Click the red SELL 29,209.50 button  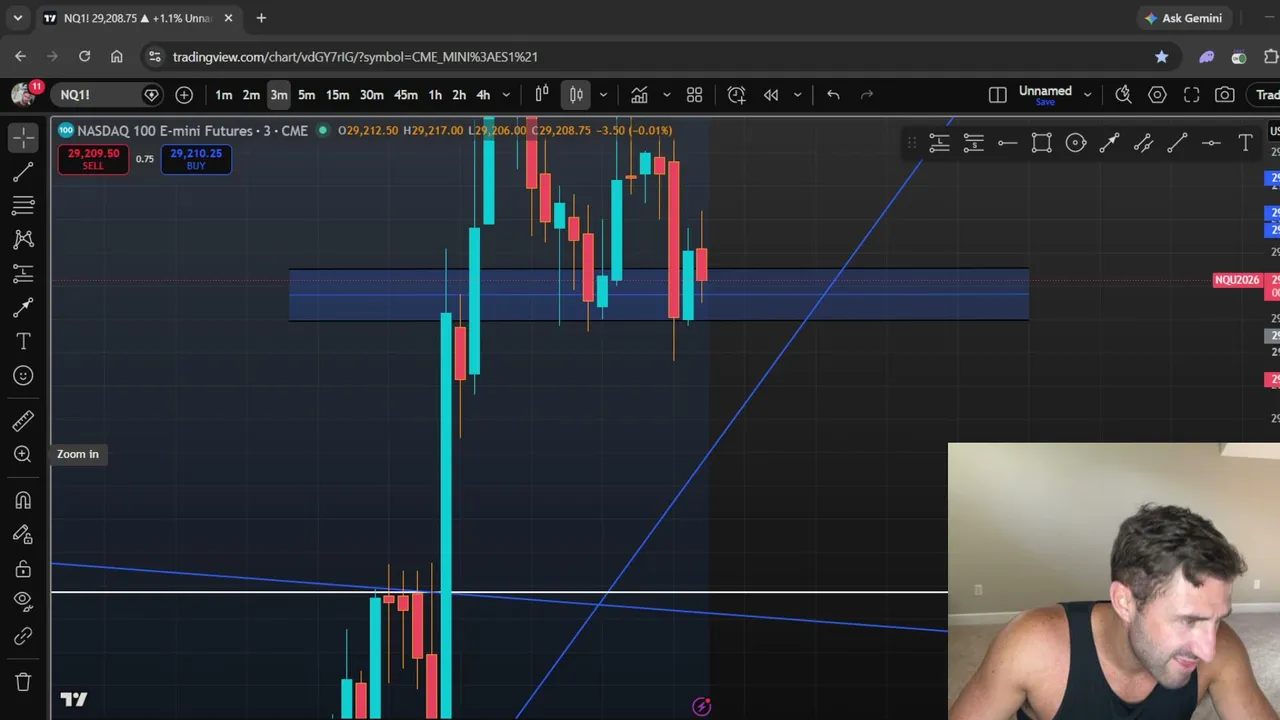coord(93,159)
